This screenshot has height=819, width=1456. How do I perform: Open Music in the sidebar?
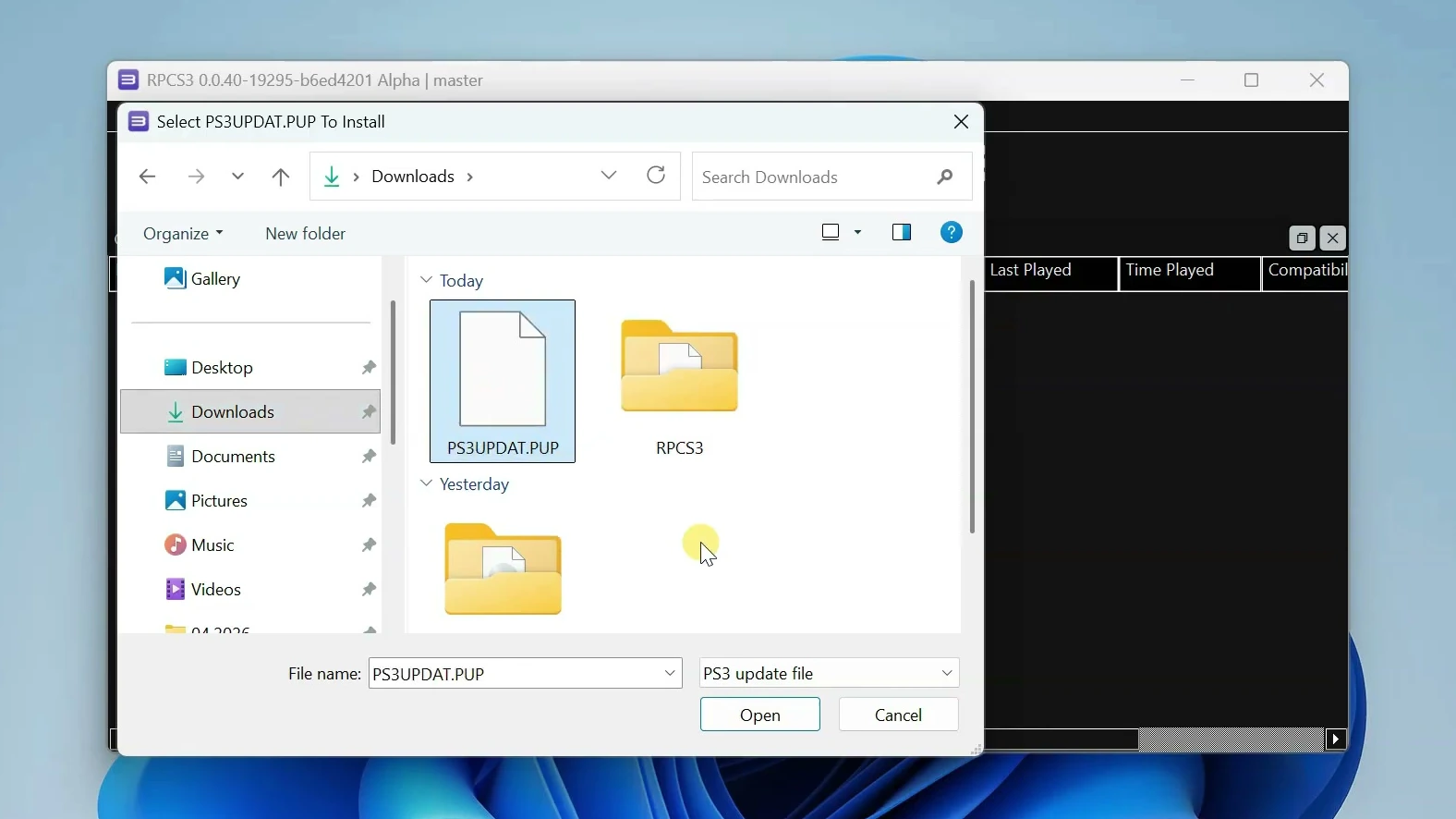tap(249, 545)
